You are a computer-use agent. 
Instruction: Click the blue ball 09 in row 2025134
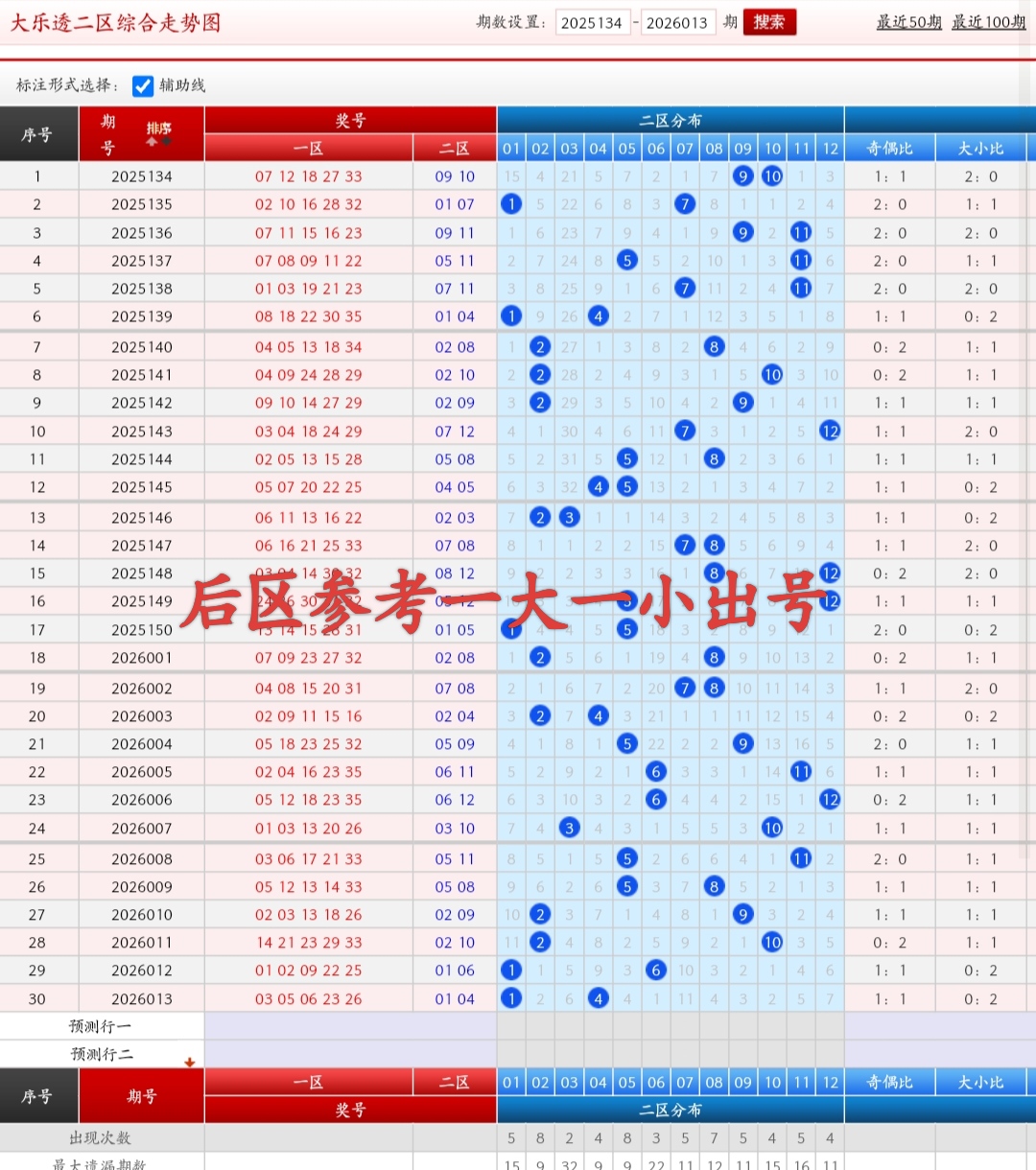[x=742, y=175]
